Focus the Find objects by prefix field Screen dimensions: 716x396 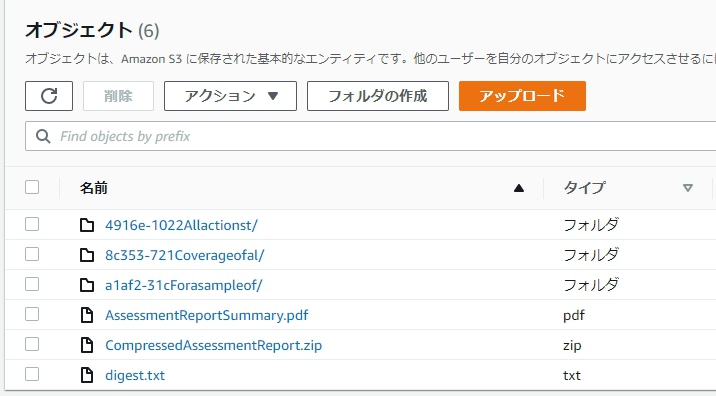[370, 136]
